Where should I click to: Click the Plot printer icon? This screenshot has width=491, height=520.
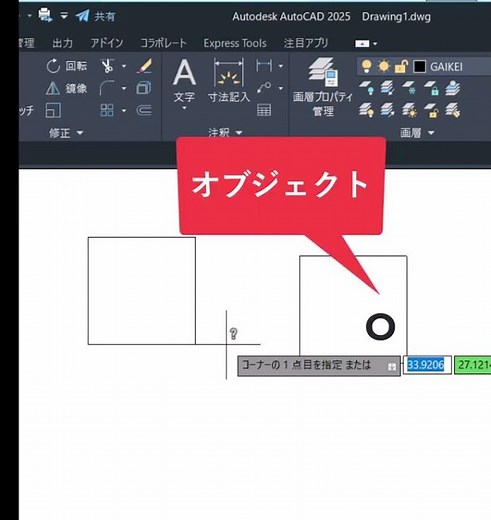tap(45, 15)
